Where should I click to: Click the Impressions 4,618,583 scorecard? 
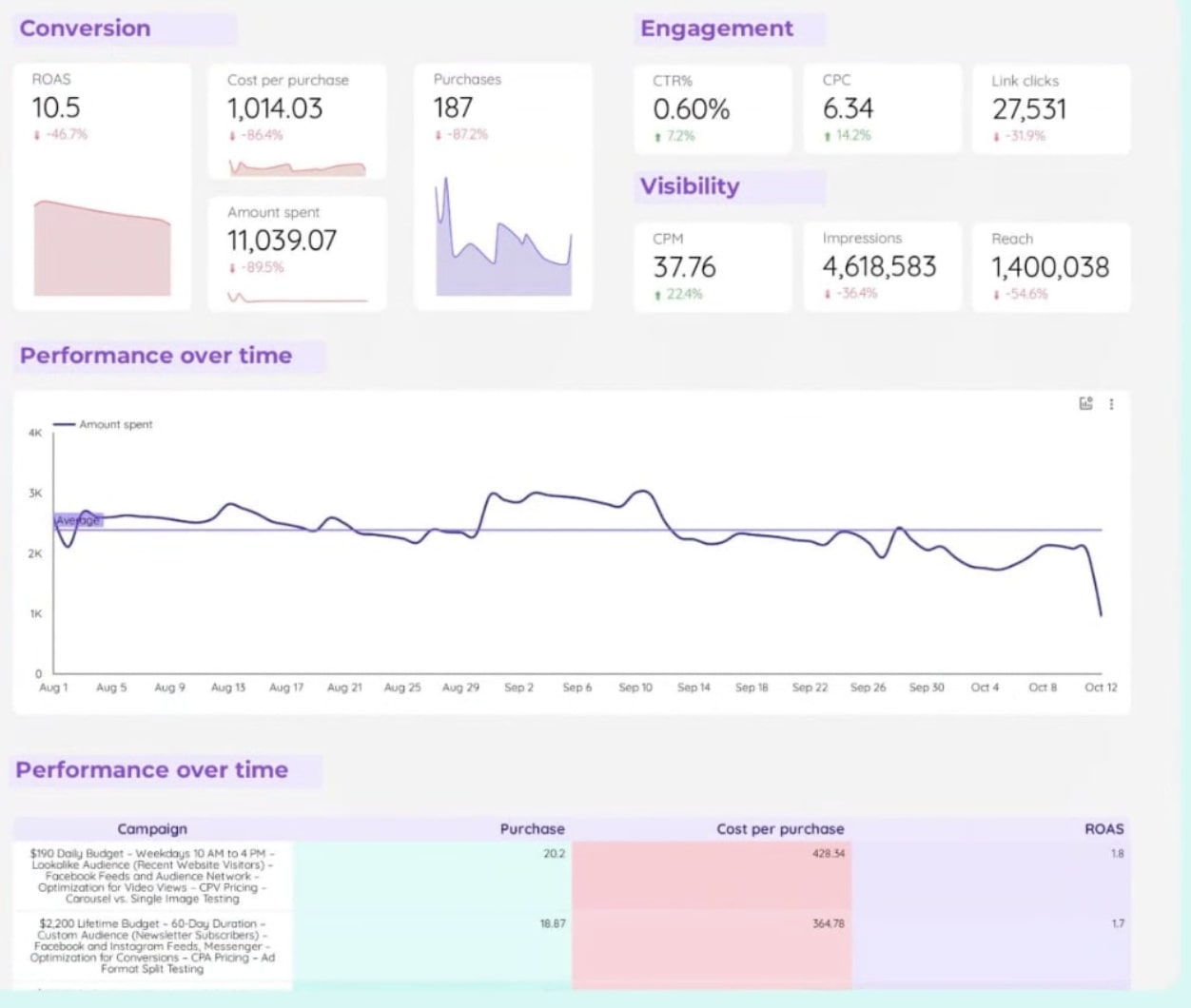click(879, 267)
